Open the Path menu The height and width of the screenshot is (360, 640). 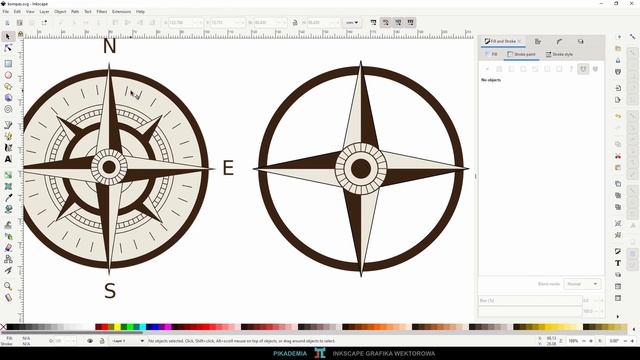pyautogui.click(x=75, y=12)
